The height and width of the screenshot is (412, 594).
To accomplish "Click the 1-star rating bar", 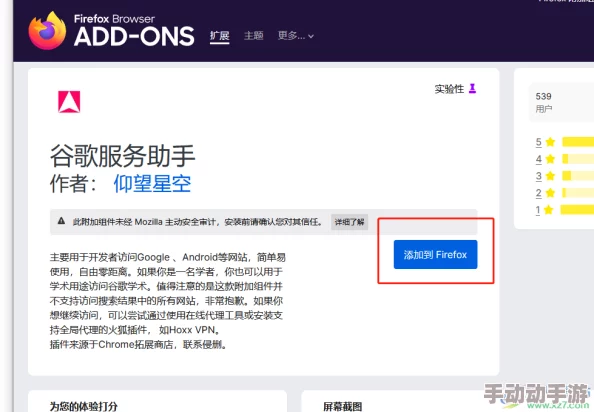I will pos(577,209).
